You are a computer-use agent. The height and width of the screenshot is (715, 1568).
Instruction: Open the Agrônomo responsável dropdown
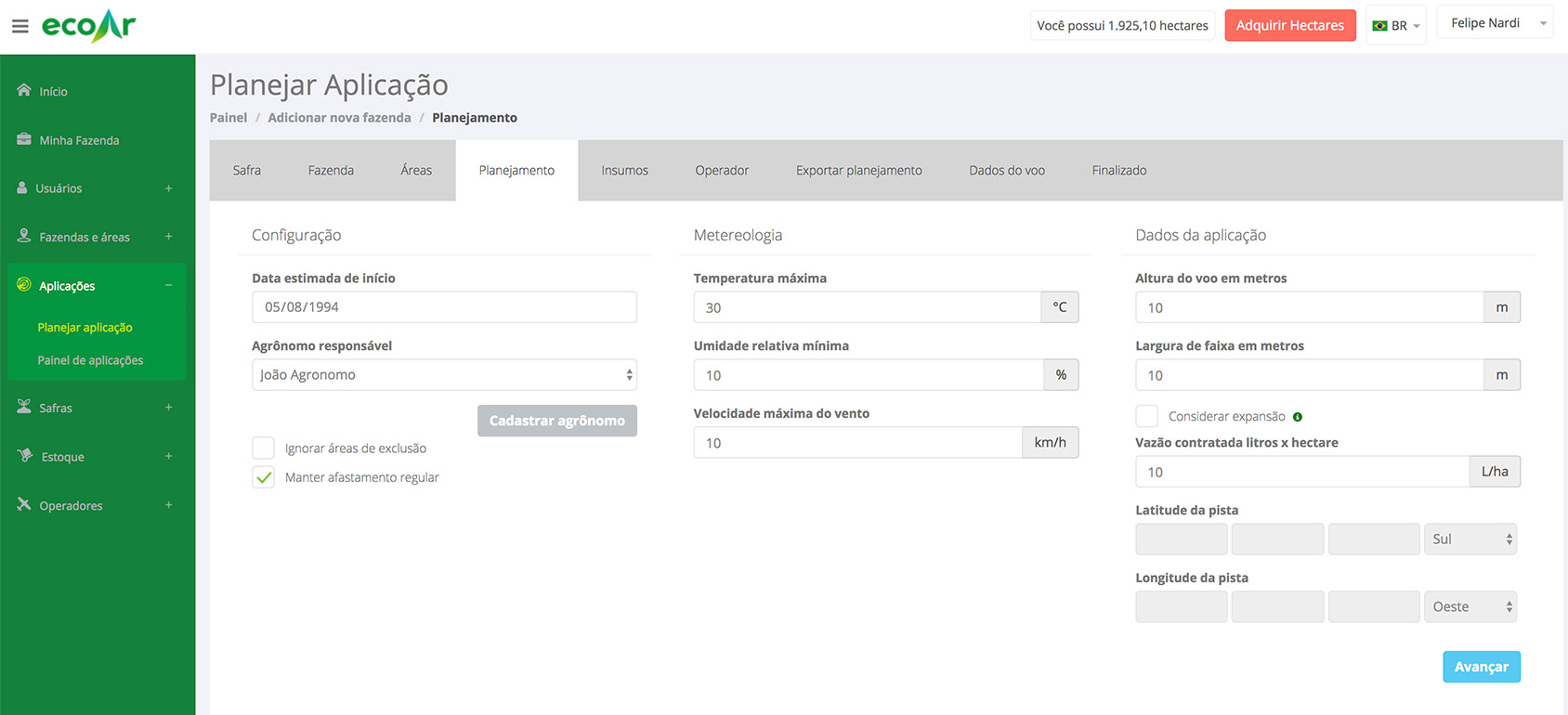(444, 375)
